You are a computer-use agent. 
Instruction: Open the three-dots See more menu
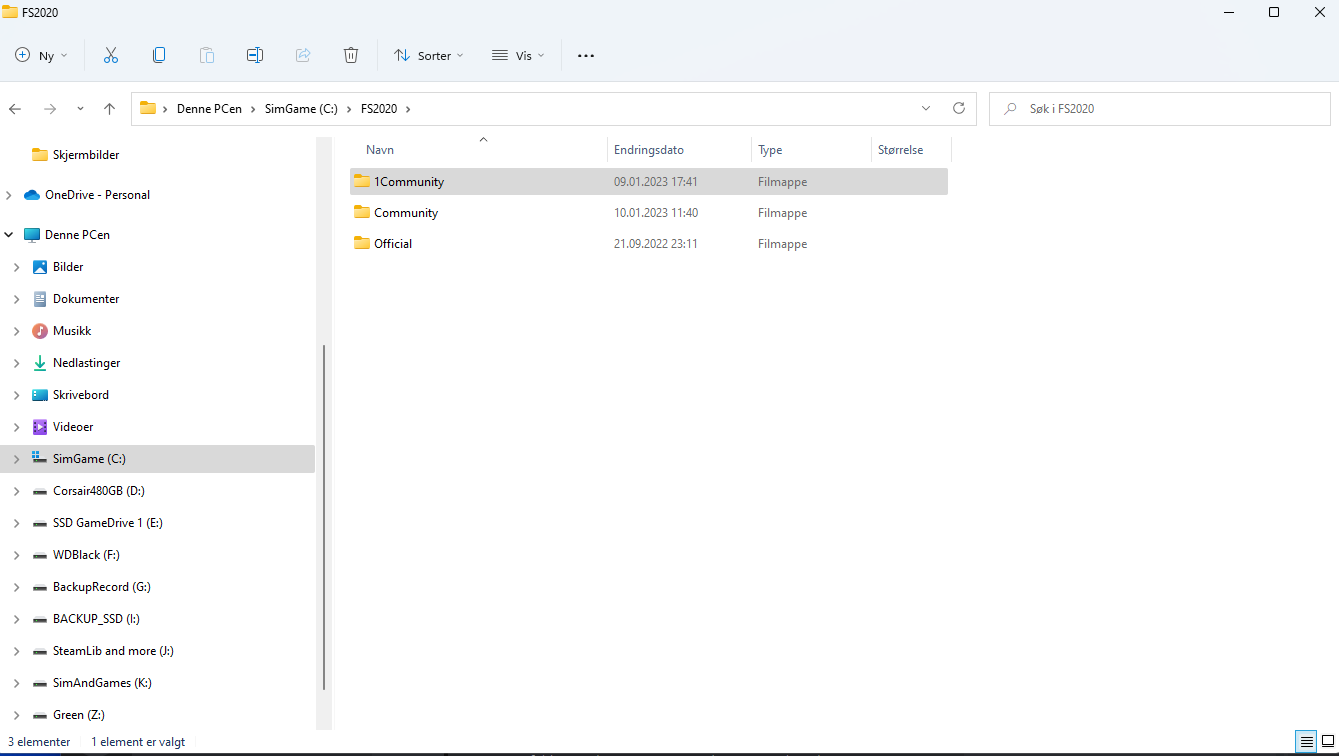pos(586,56)
